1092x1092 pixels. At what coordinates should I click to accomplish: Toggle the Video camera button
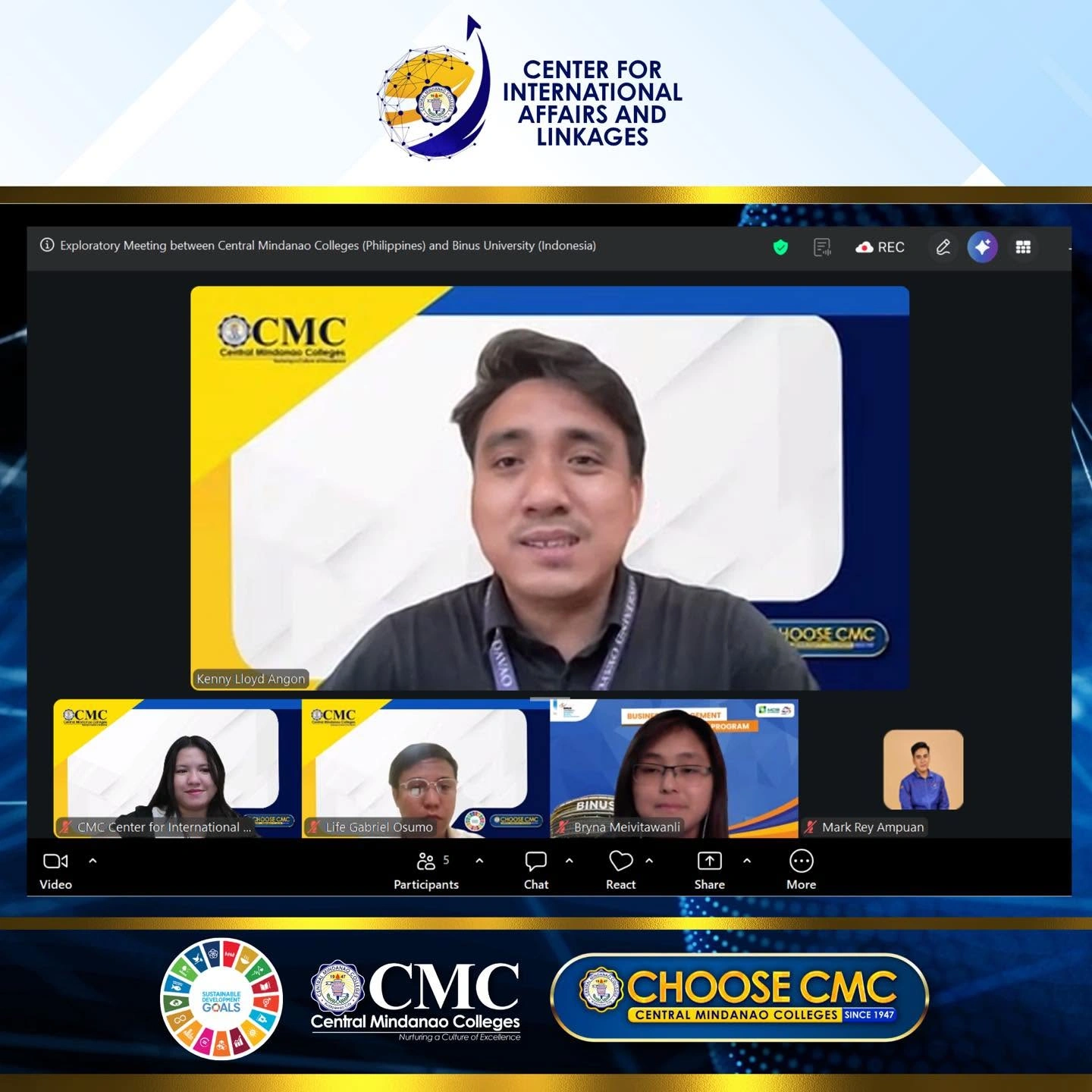55,870
